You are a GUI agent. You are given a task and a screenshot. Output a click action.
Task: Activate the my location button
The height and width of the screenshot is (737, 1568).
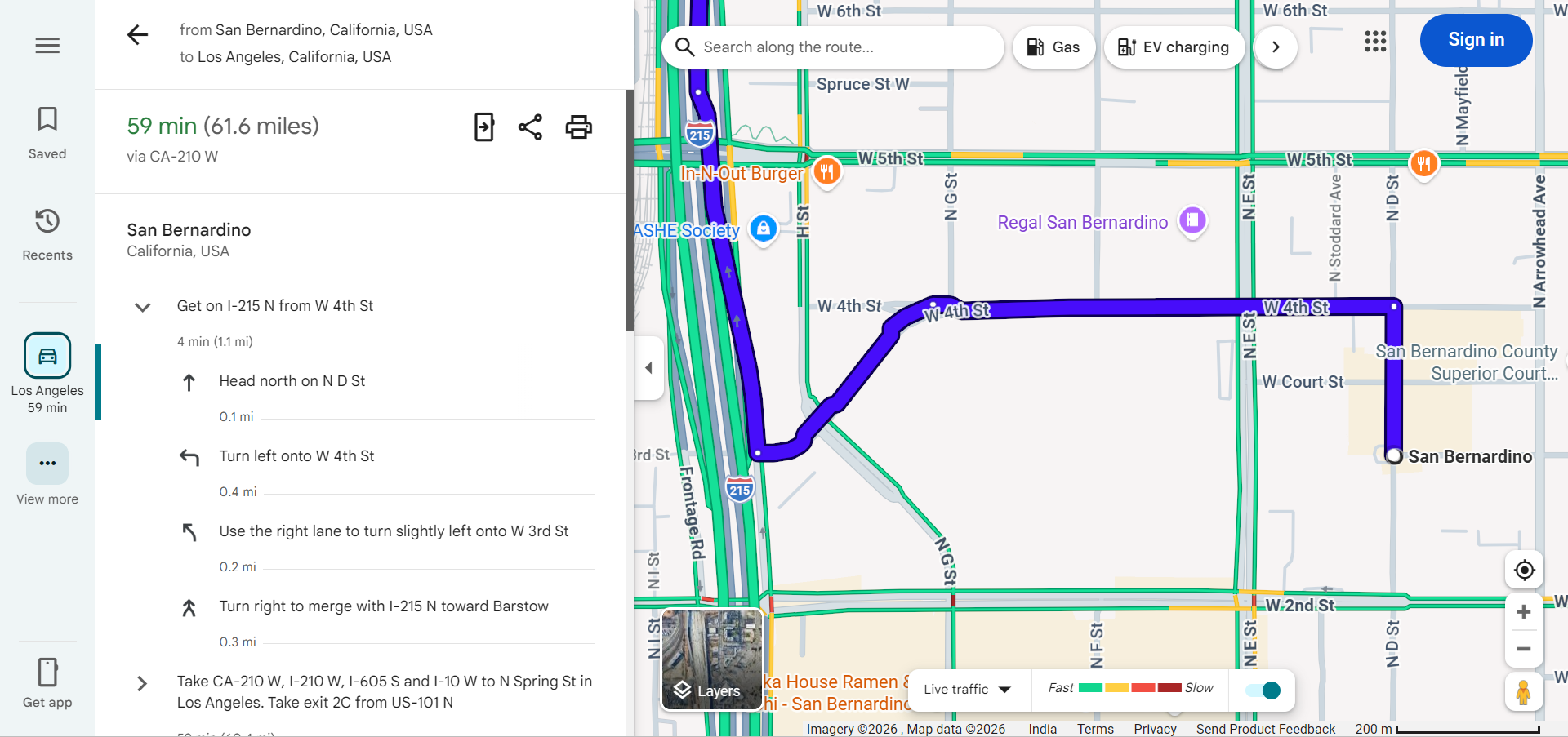click(1524, 570)
